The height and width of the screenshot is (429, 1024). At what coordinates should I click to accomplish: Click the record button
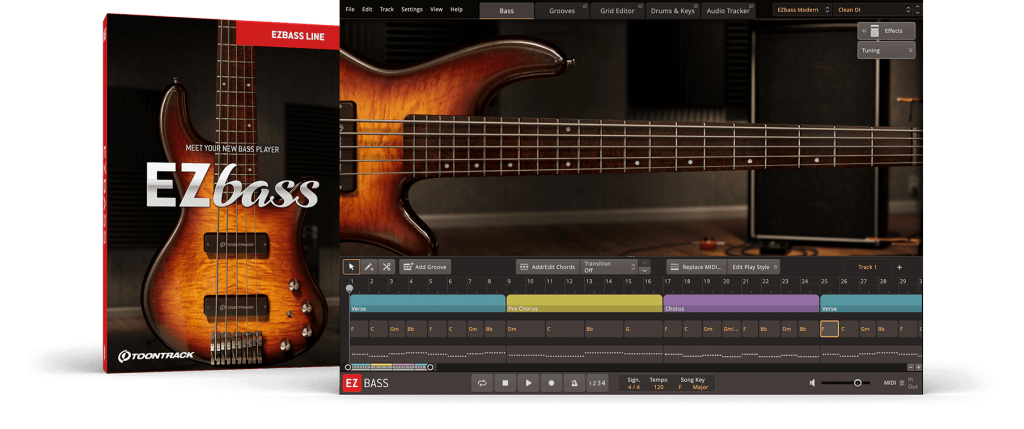[x=551, y=383]
